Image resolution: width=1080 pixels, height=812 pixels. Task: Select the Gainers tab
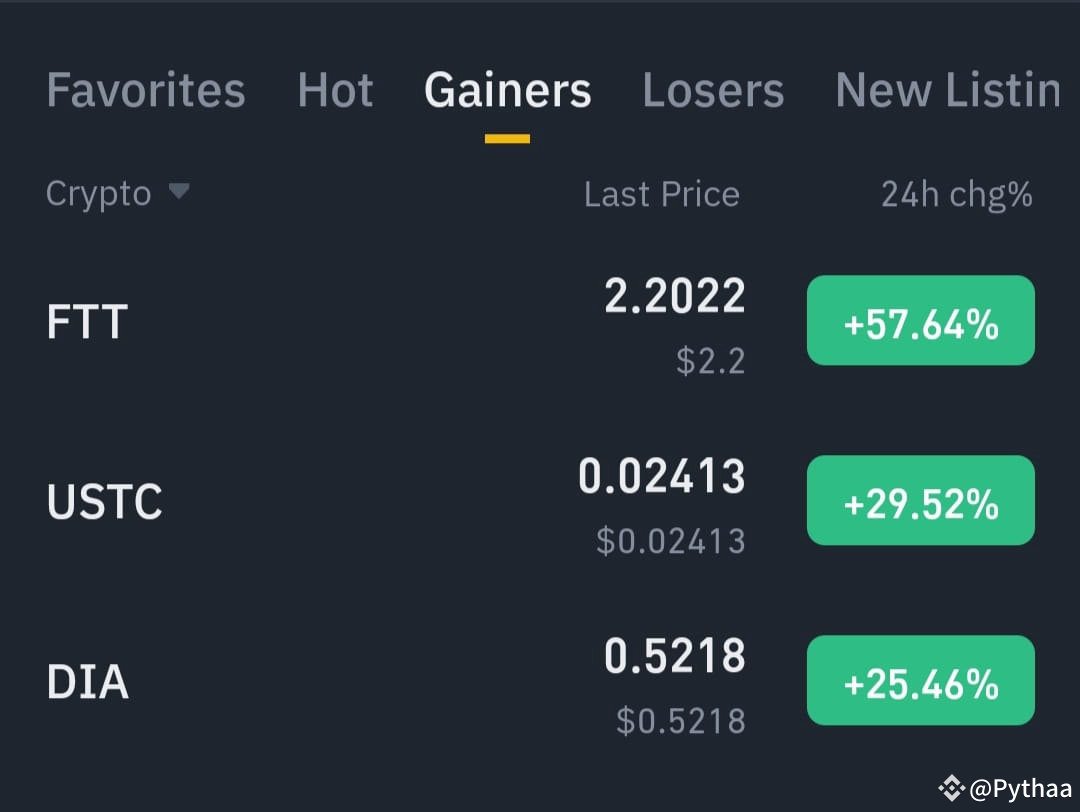coord(508,90)
